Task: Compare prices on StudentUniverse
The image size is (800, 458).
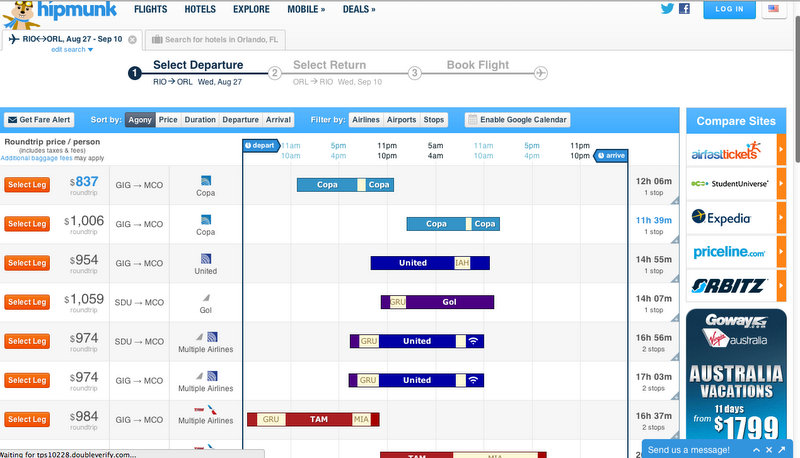Action: 736,184
